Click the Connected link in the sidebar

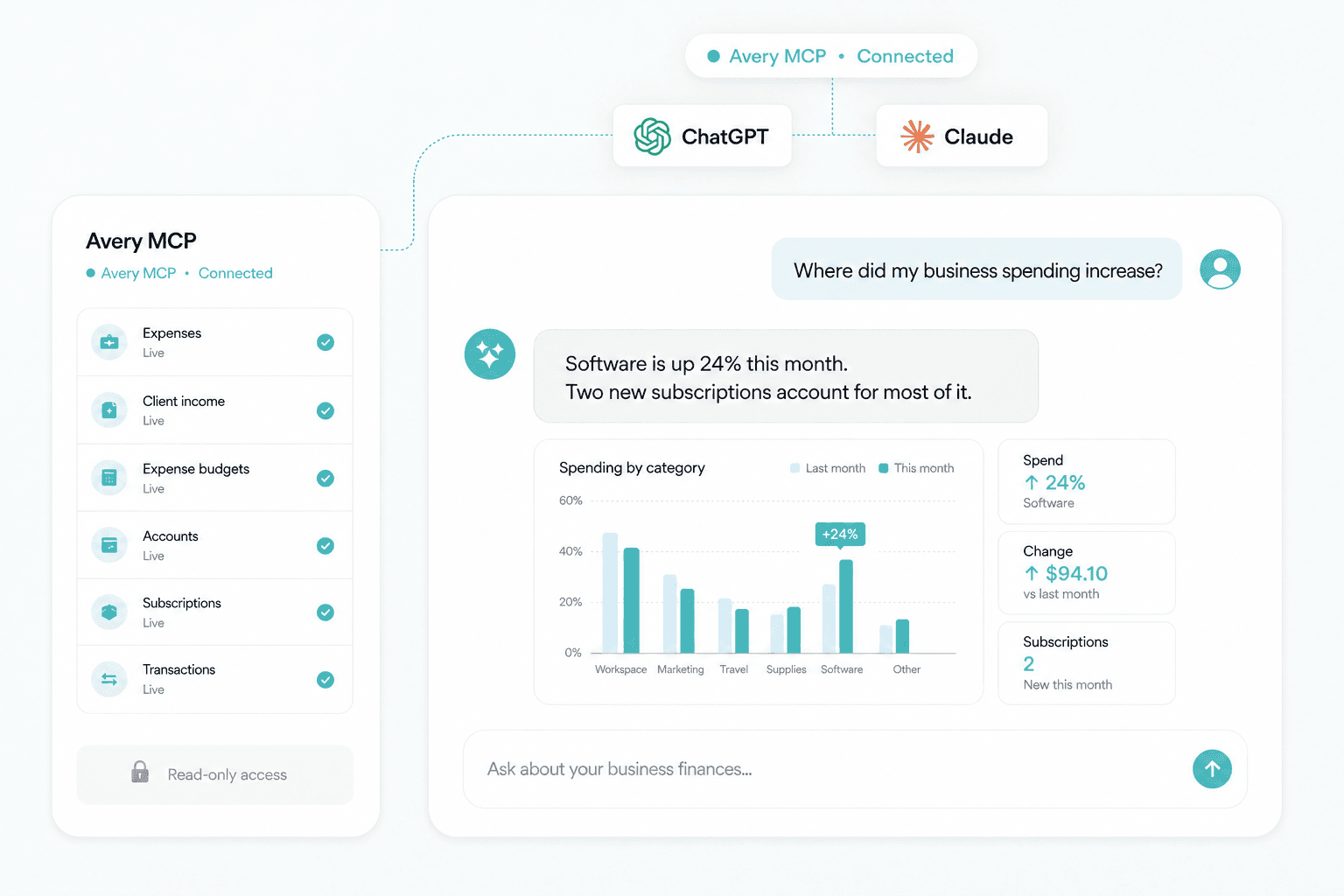point(235,273)
